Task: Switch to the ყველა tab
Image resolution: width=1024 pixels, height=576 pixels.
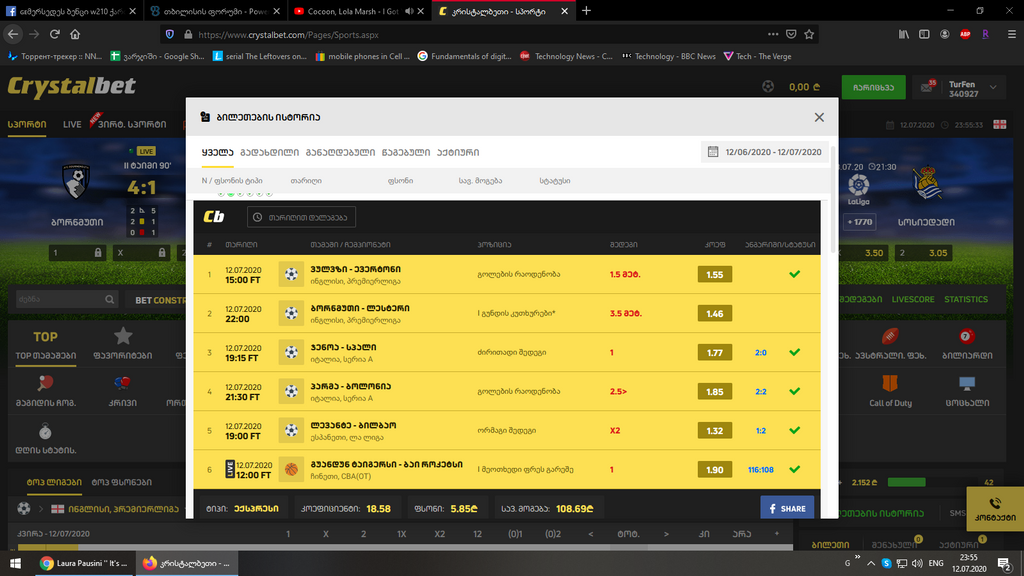Action: [217, 152]
